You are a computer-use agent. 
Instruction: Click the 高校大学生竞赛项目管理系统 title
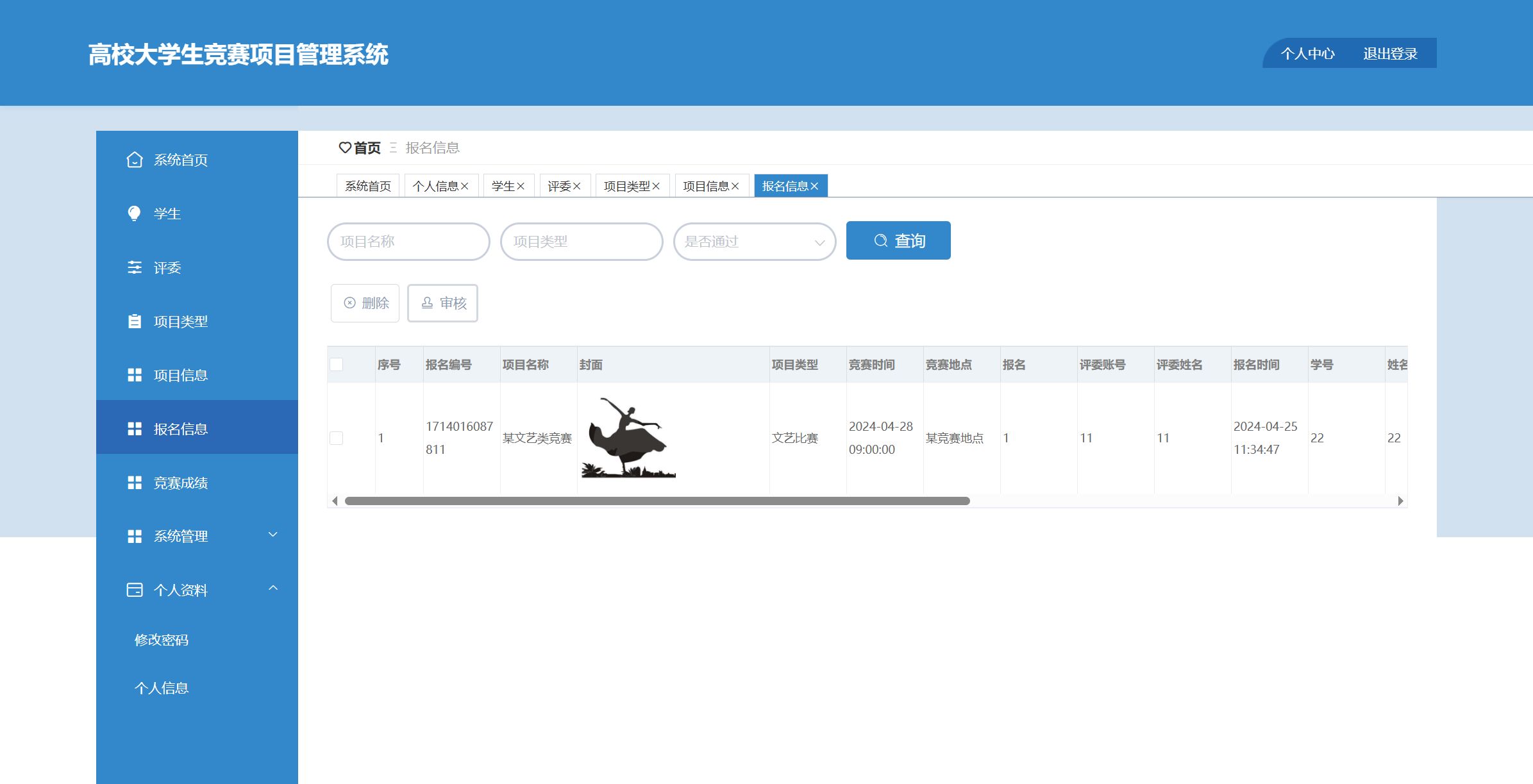pos(239,54)
